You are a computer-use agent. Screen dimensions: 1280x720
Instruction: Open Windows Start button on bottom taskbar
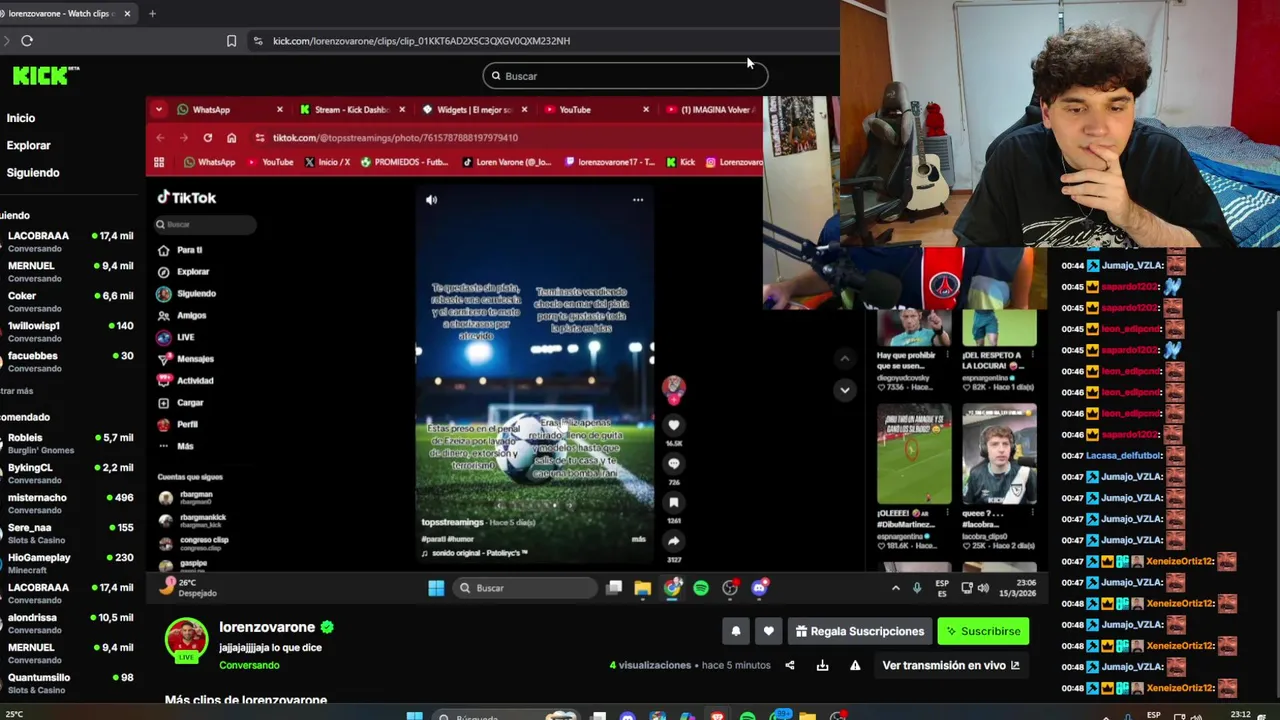(x=414, y=716)
